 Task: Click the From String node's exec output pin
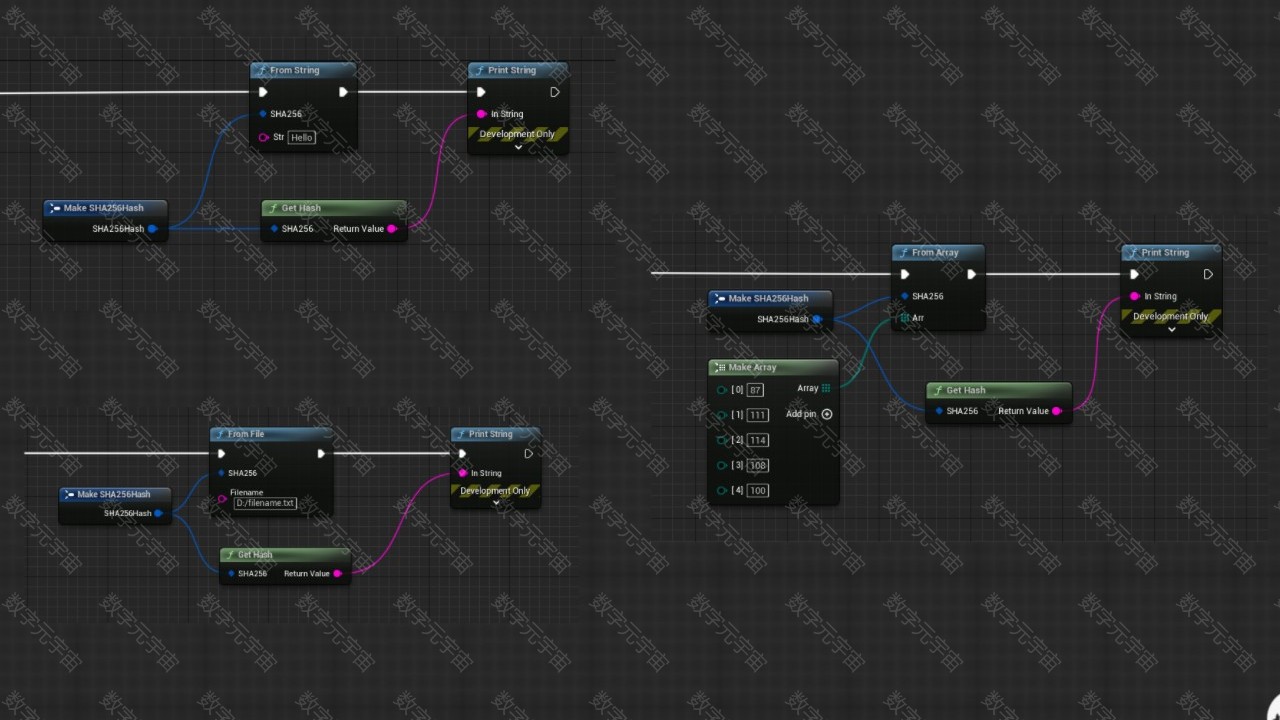click(x=343, y=92)
